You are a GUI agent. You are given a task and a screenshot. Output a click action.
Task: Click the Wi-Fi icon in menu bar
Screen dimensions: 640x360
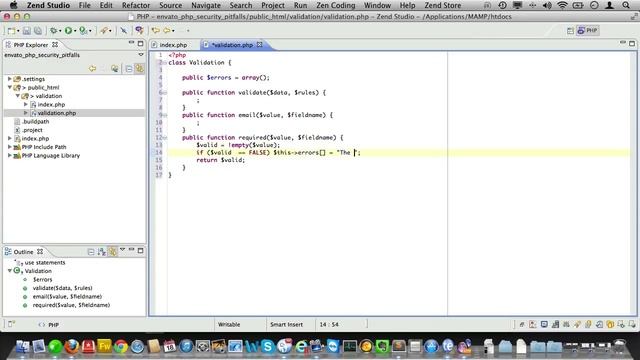coord(562,5)
